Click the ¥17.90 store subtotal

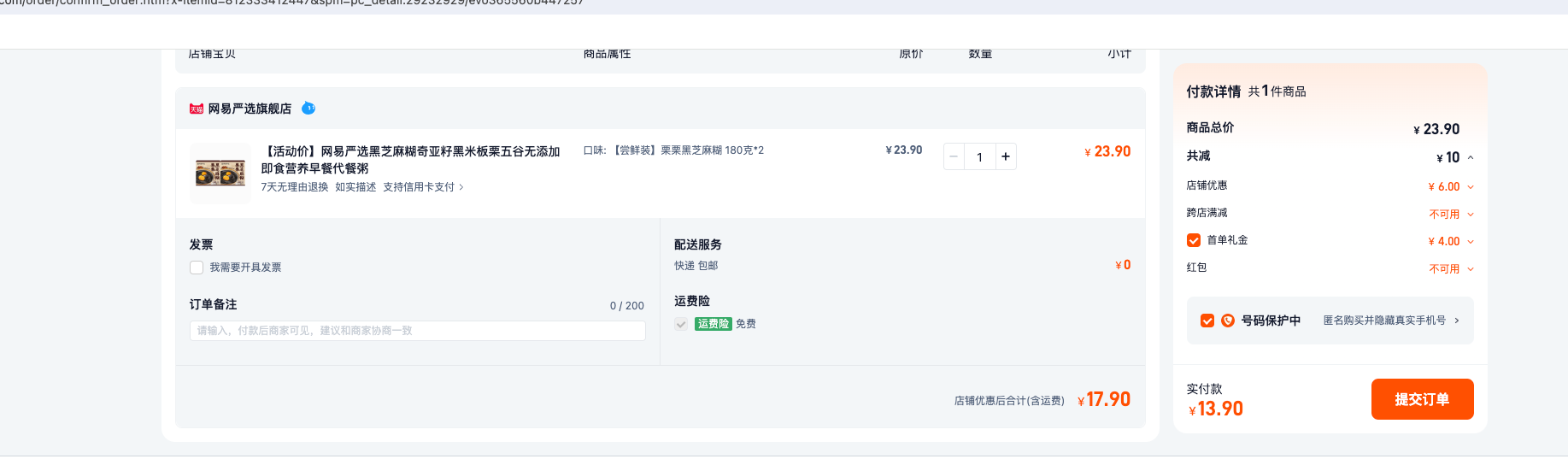[x=1104, y=399]
